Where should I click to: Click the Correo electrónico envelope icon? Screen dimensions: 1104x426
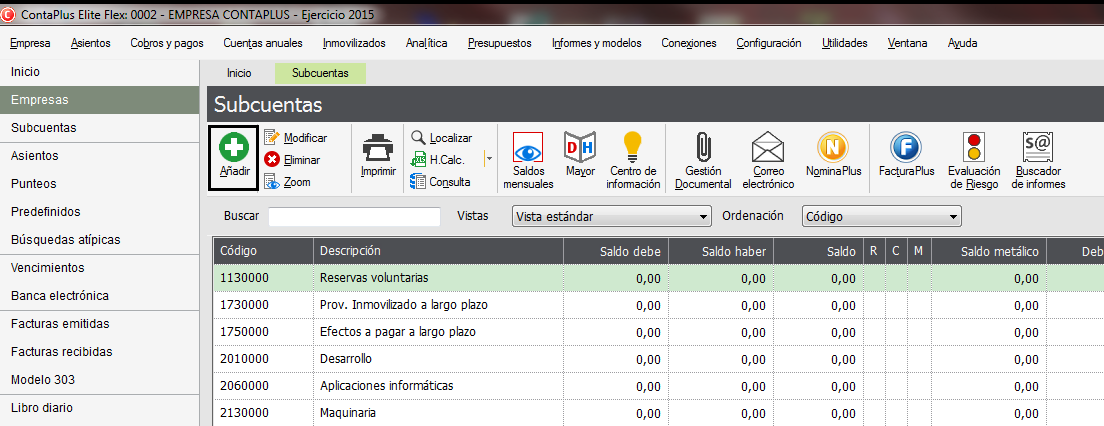[768, 147]
